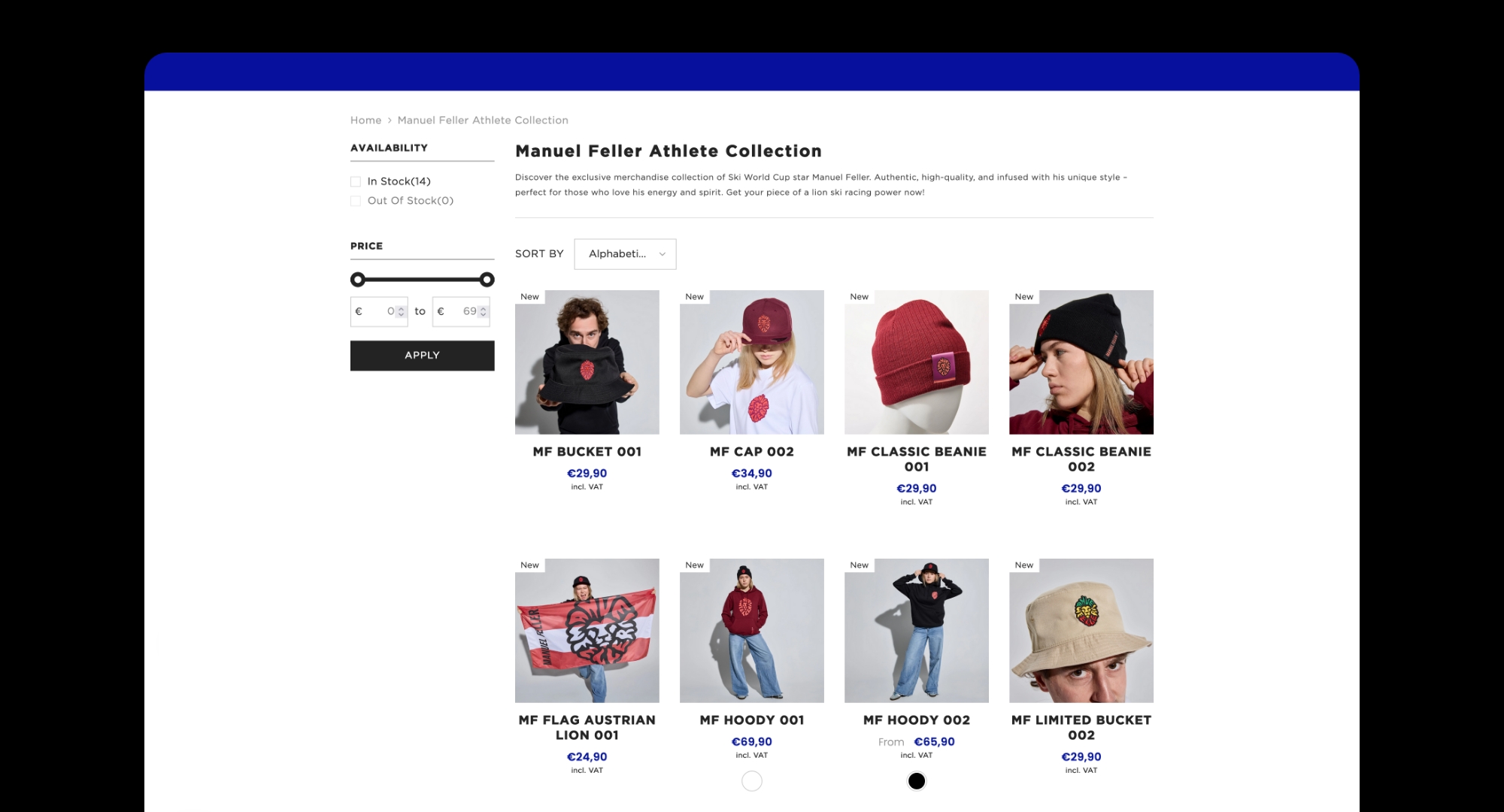Select white color swatch for MF Hoody 001
Image resolution: width=1504 pixels, height=812 pixels.
(x=752, y=781)
